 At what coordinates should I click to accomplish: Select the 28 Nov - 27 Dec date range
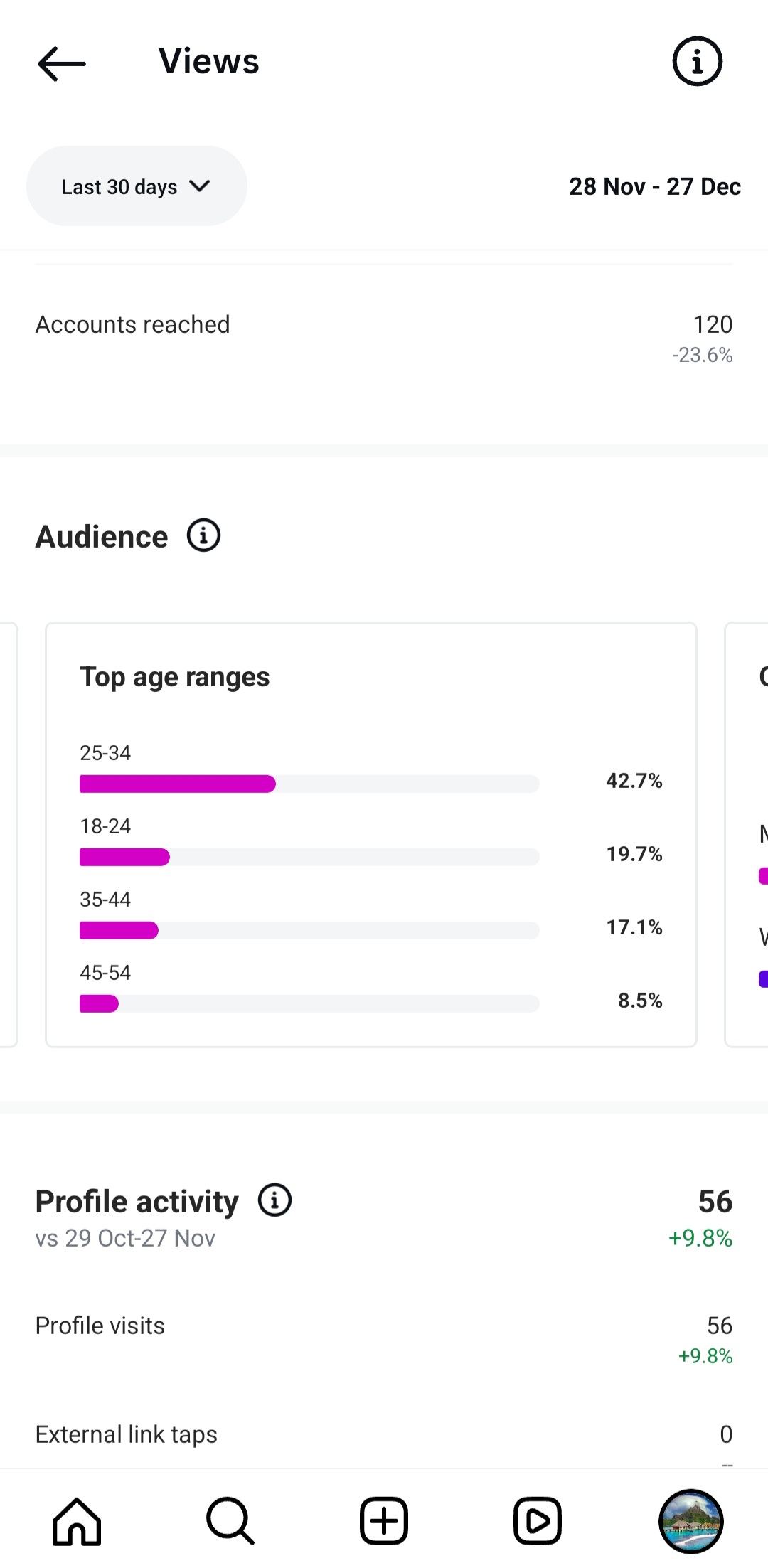pos(654,186)
